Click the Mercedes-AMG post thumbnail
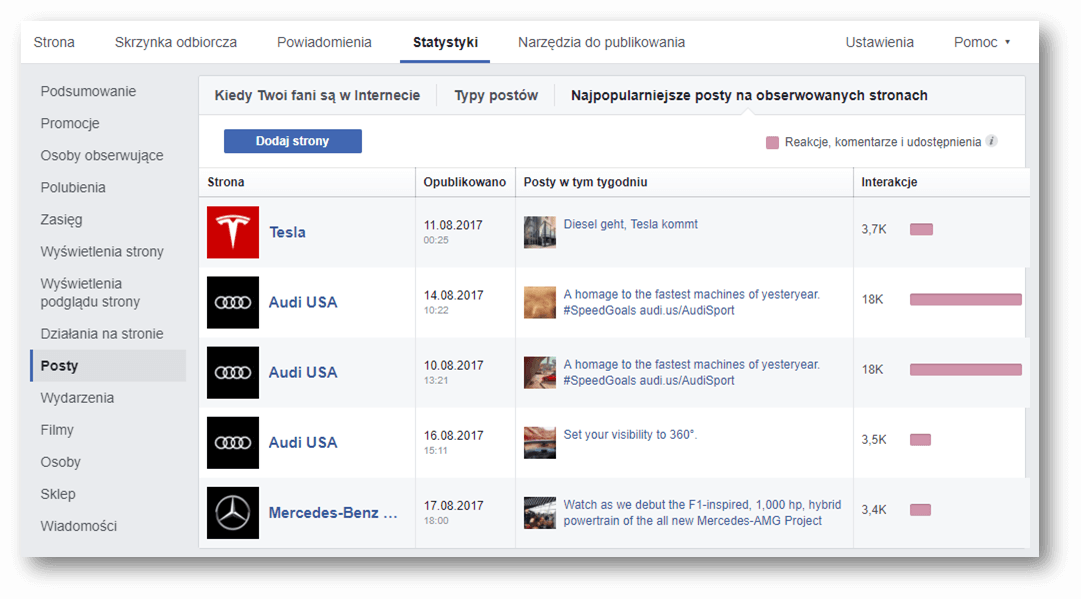 click(x=540, y=513)
